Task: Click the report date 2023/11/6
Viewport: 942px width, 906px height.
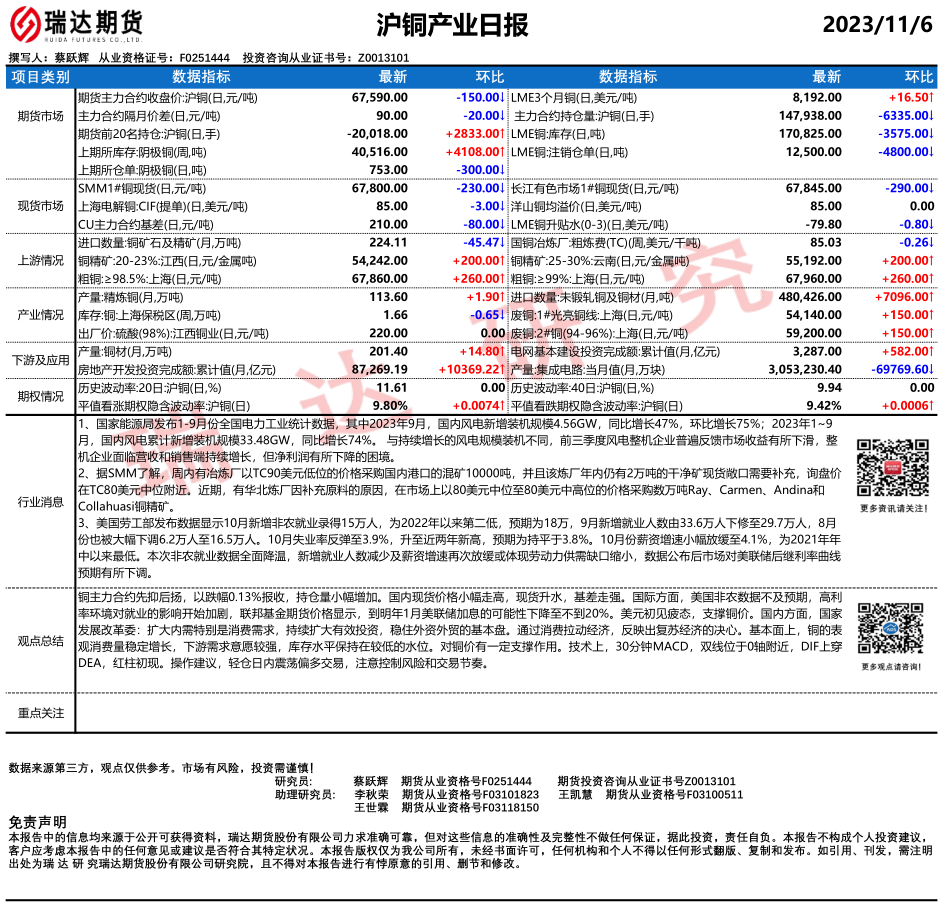Action: pyautogui.click(x=877, y=25)
